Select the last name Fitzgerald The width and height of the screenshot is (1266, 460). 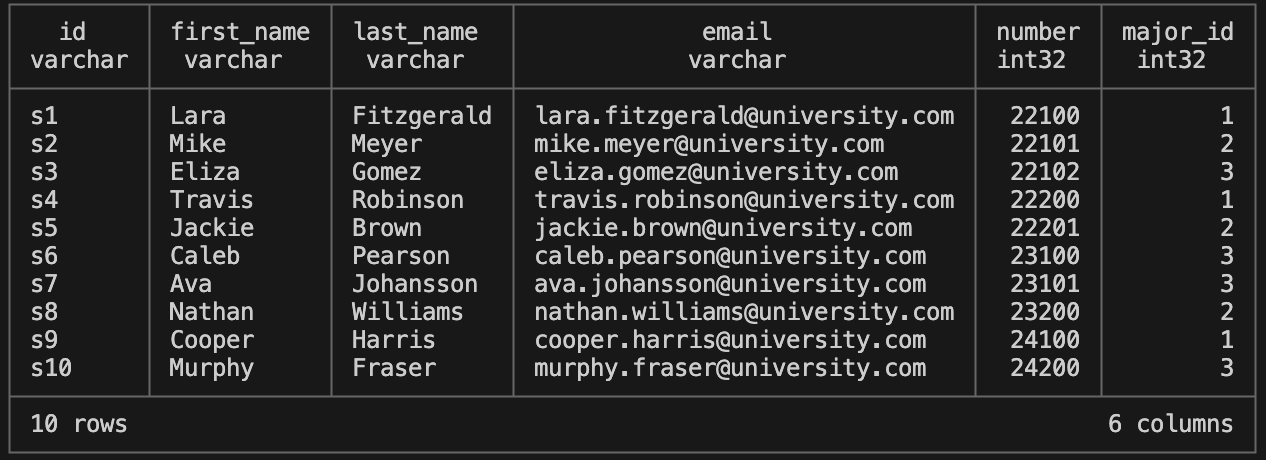pos(422,116)
